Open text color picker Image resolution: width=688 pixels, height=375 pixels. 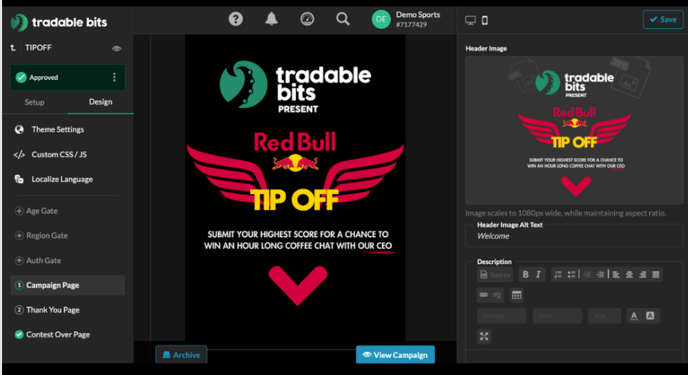pyautogui.click(x=634, y=316)
